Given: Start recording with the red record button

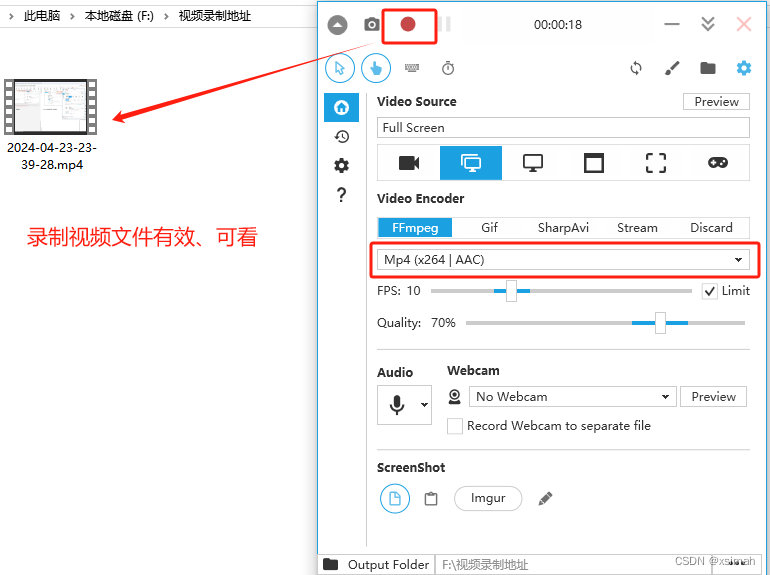Looking at the screenshot, I should coord(408,24).
